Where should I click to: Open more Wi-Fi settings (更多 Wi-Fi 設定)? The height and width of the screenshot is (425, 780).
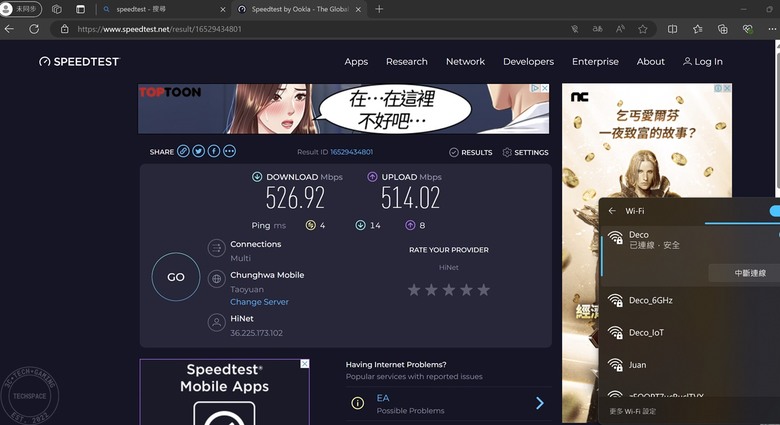tap(633, 412)
